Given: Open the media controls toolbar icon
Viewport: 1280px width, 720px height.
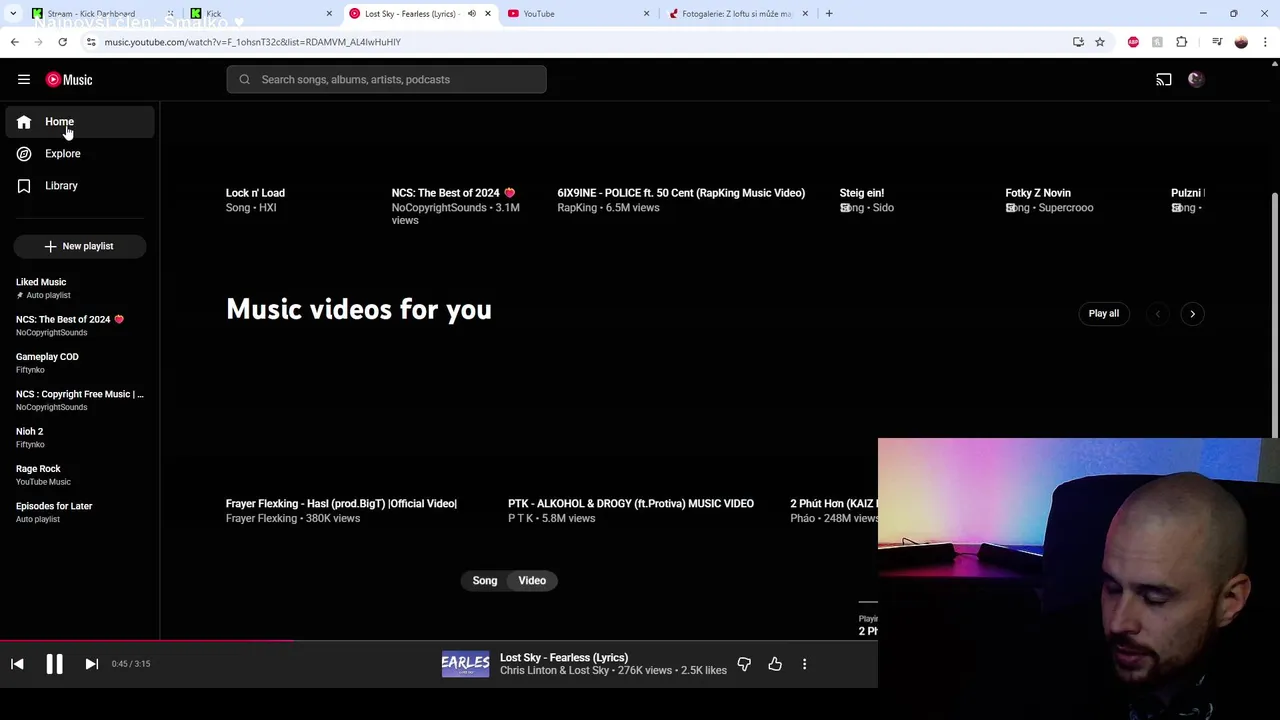Looking at the screenshot, I should 1217,42.
